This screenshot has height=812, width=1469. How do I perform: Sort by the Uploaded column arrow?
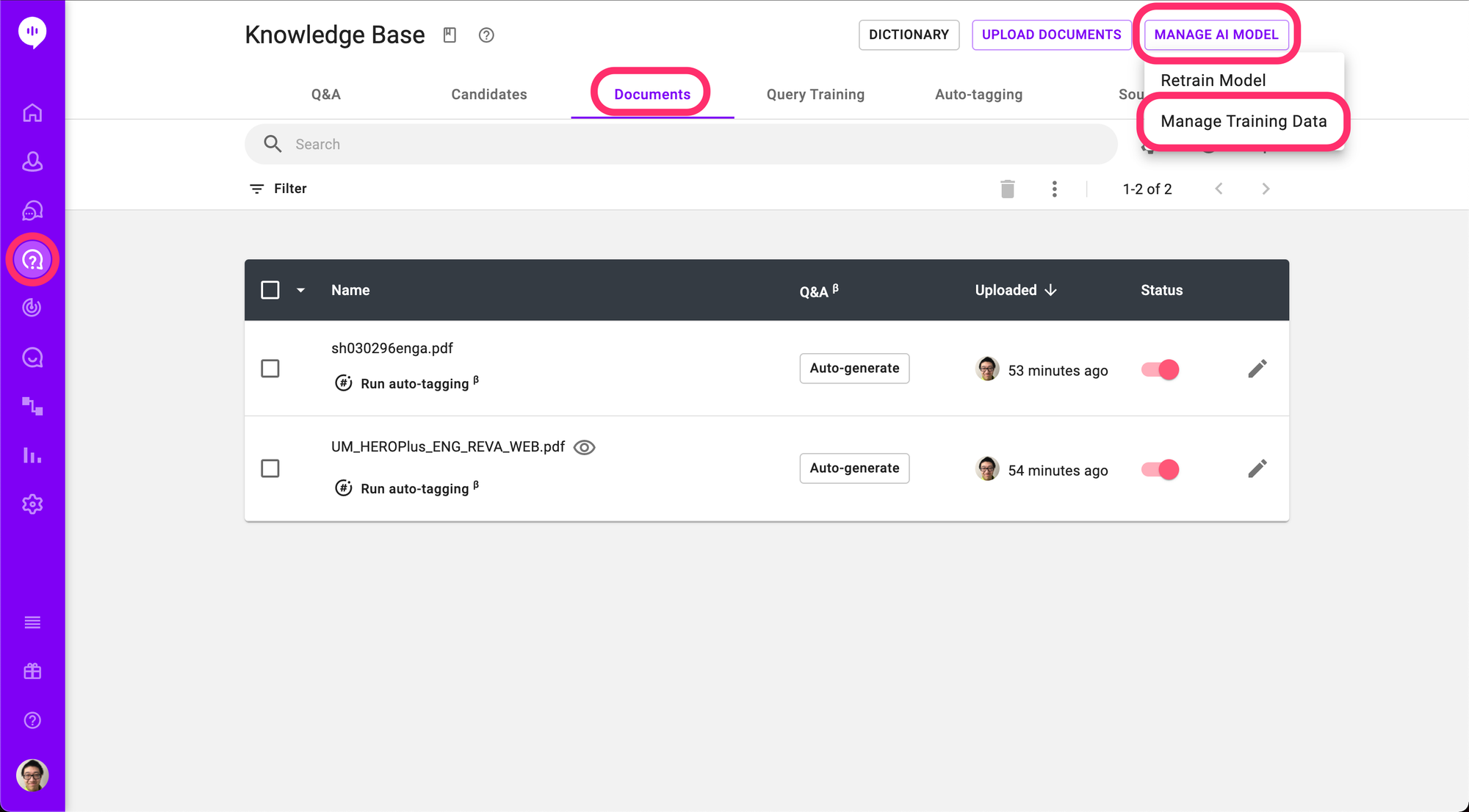click(x=1051, y=290)
